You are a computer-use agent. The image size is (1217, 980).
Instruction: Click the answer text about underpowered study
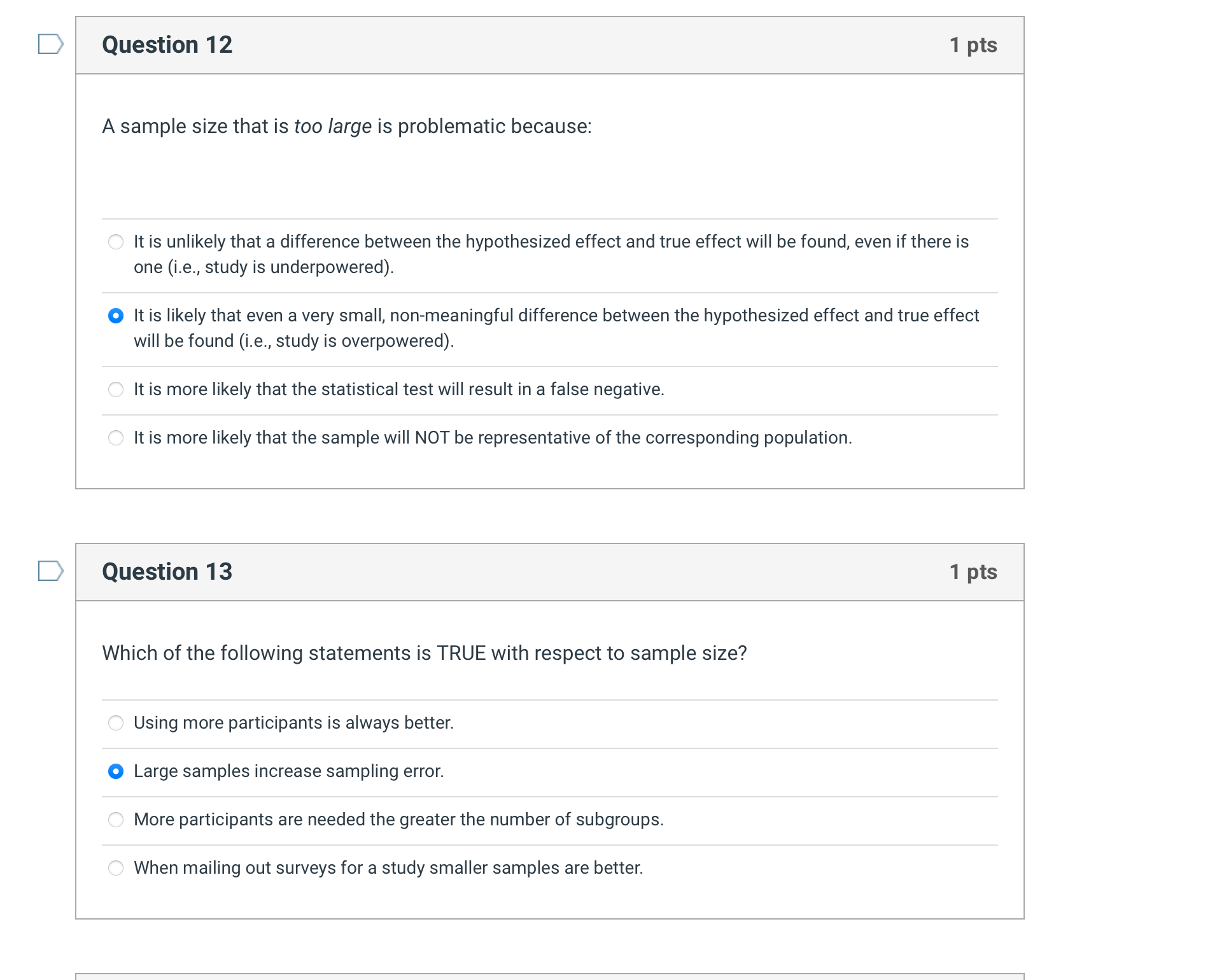(551, 255)
